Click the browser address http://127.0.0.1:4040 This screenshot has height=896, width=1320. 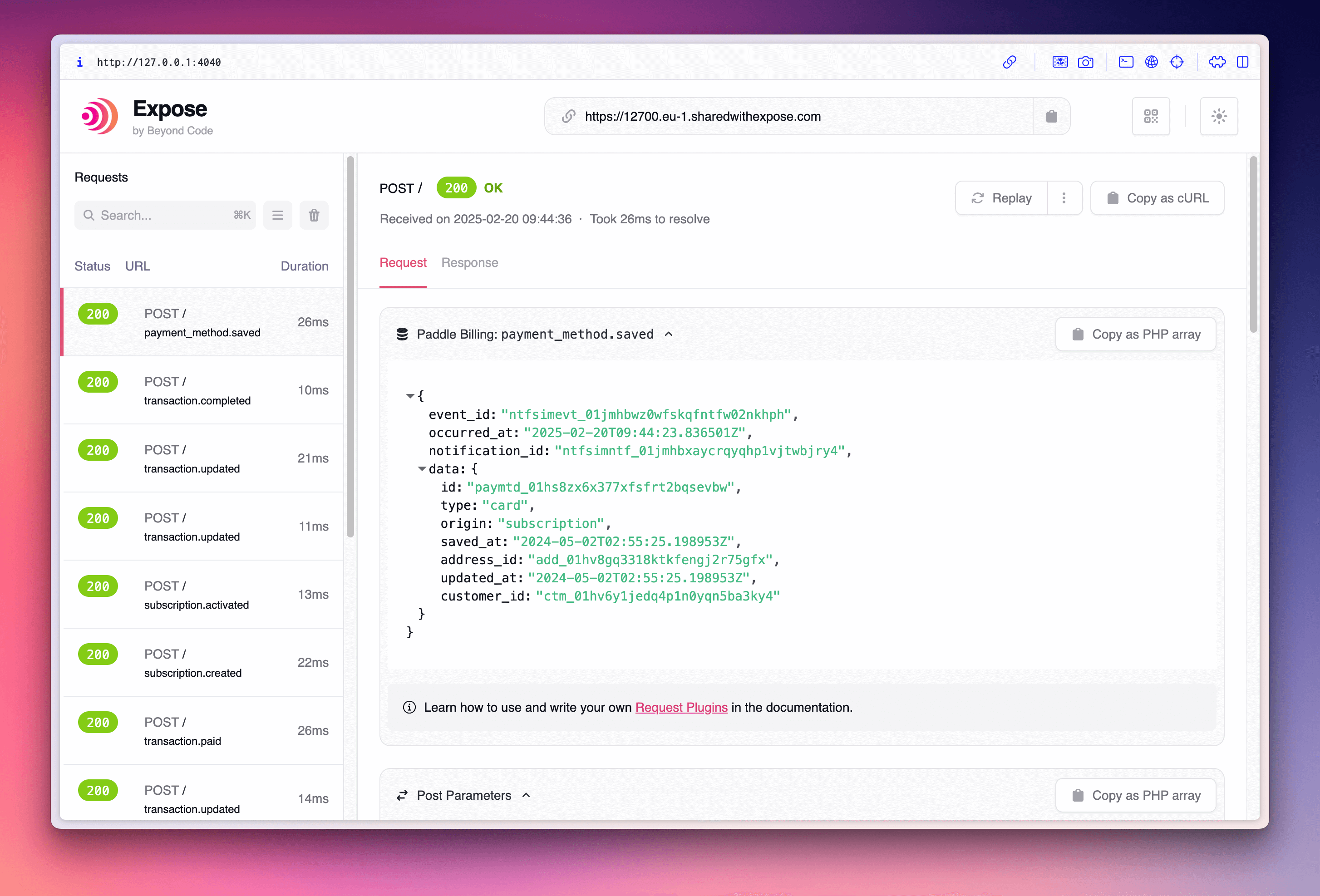pyautogui.click(x=158, y=62)
